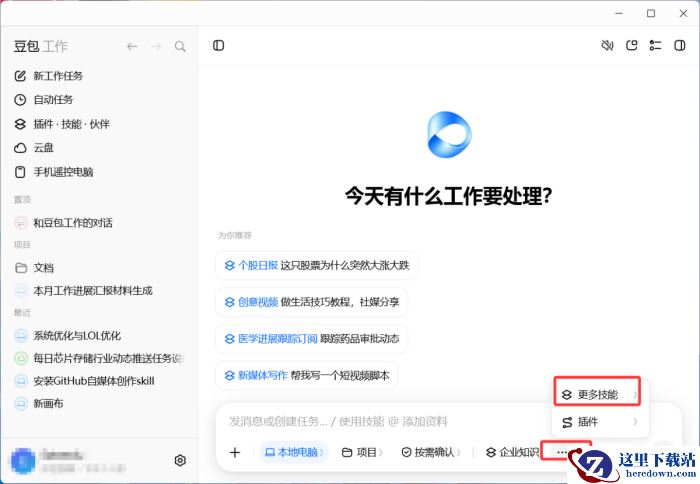Select the 新媒体写作 suggestion

pos(307,376)
